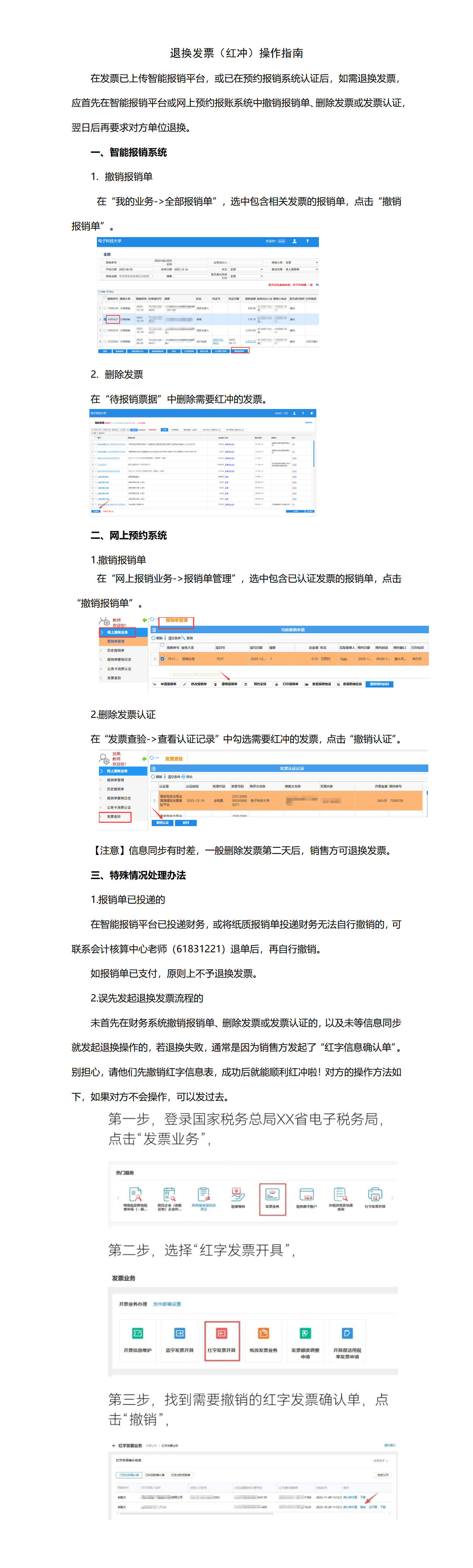Click the 发件邮箱设置 link
The height and width of the screenshot is (1568, 473).
(x=167, y=1304)
